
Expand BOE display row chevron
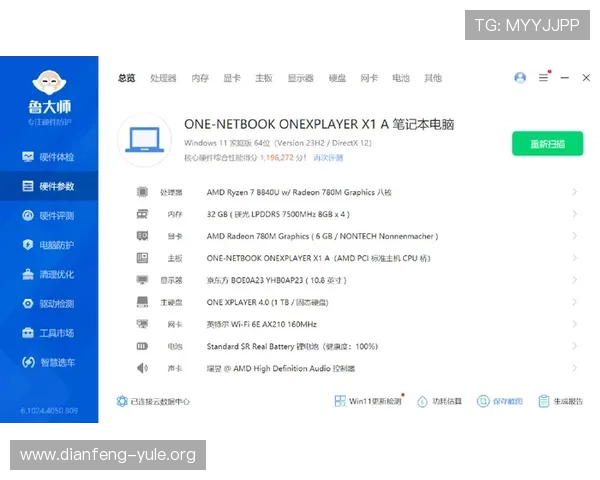click(574, 280)
